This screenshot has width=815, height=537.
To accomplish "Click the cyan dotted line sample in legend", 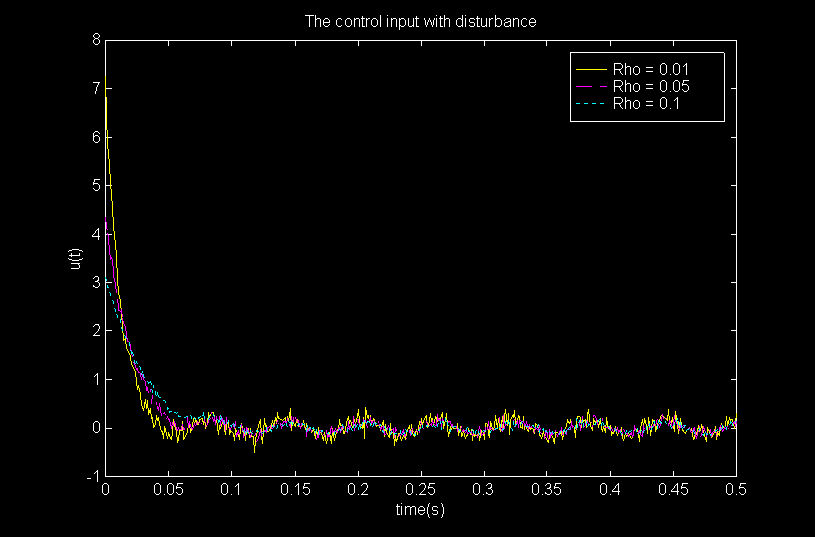I will point(590,104).
